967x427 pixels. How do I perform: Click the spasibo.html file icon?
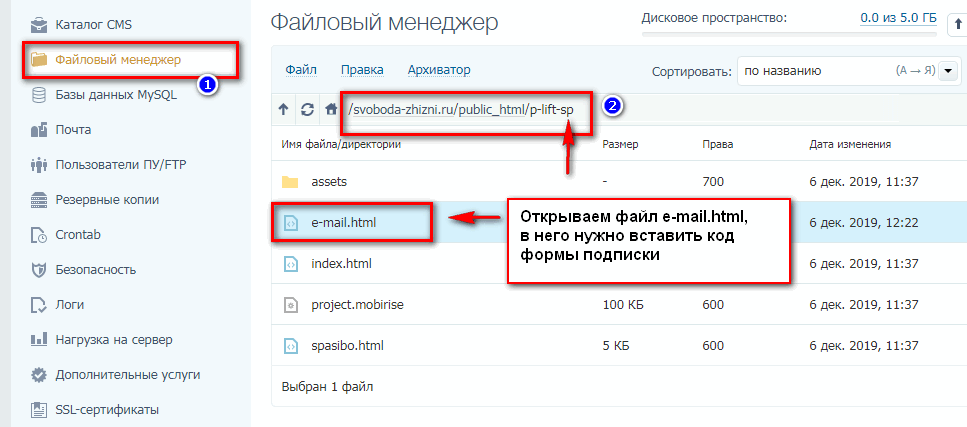pyautogui.click(x=290, y=346)
